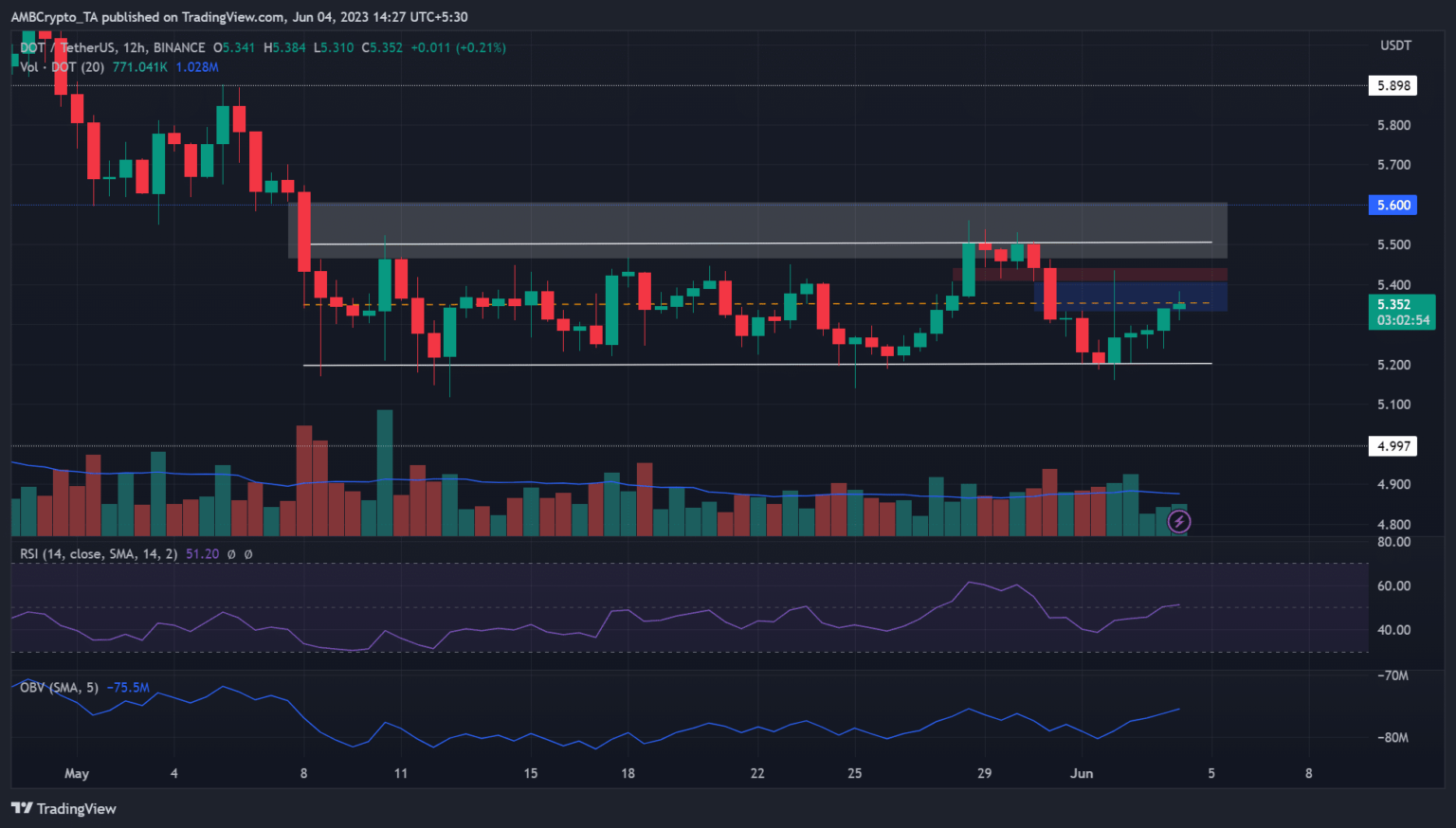The height and width of the screenshot is (828, 1456).
Task: Select the OBV (SMA, 5) indicator legend
Action: click(x=59, y=688)
